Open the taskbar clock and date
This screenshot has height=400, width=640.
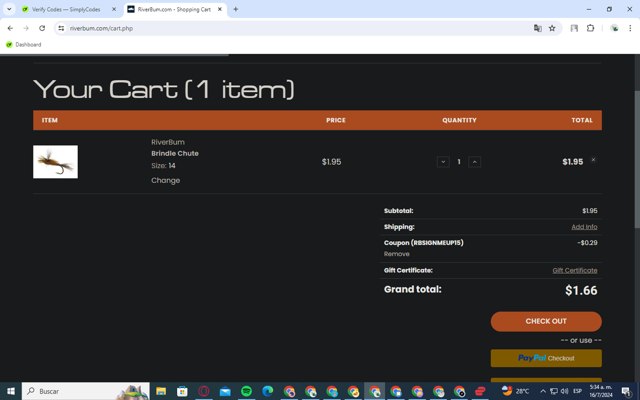[x=601, y=391]
